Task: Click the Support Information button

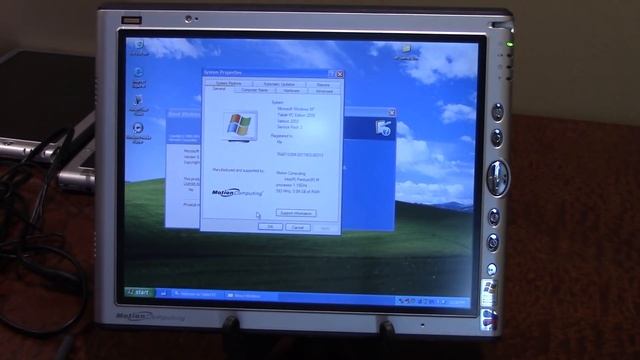Action: (x=296, y=213)
